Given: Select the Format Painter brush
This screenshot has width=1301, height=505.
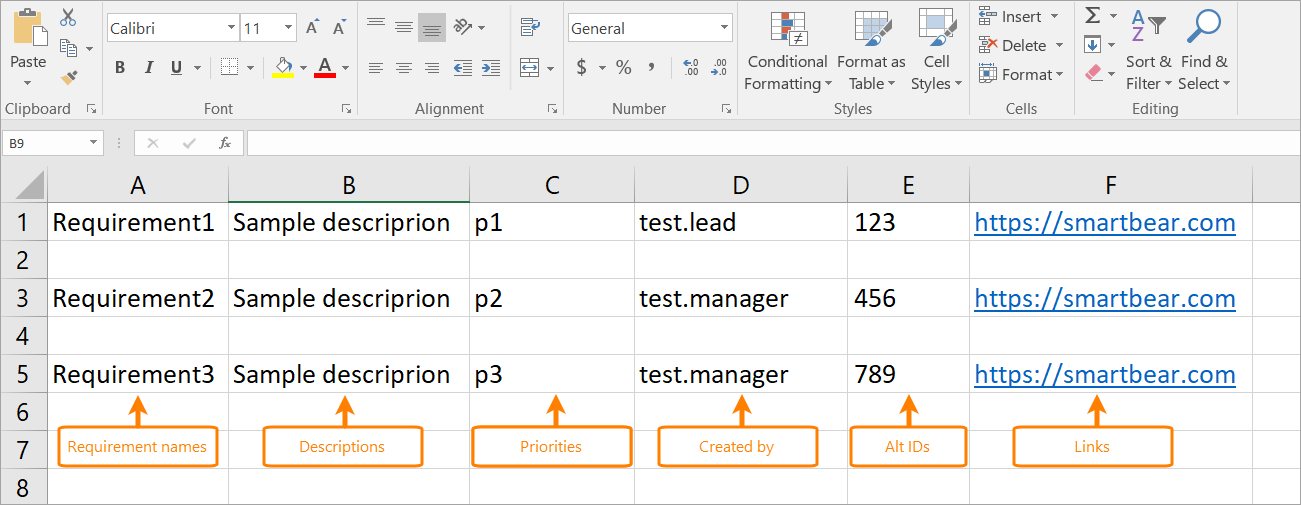Looking at the screenshot, I should coord(68,77).
